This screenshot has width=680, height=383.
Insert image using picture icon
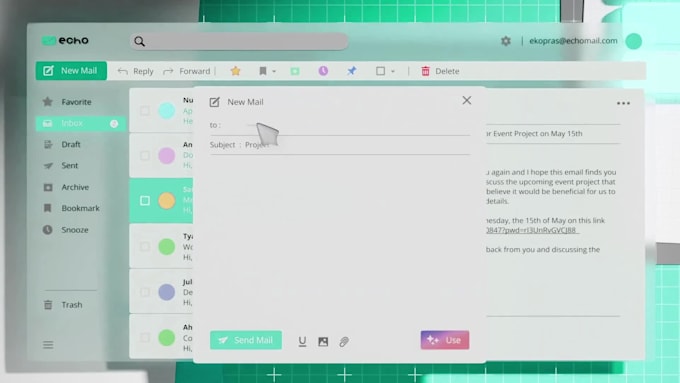(x=323, y=342)
